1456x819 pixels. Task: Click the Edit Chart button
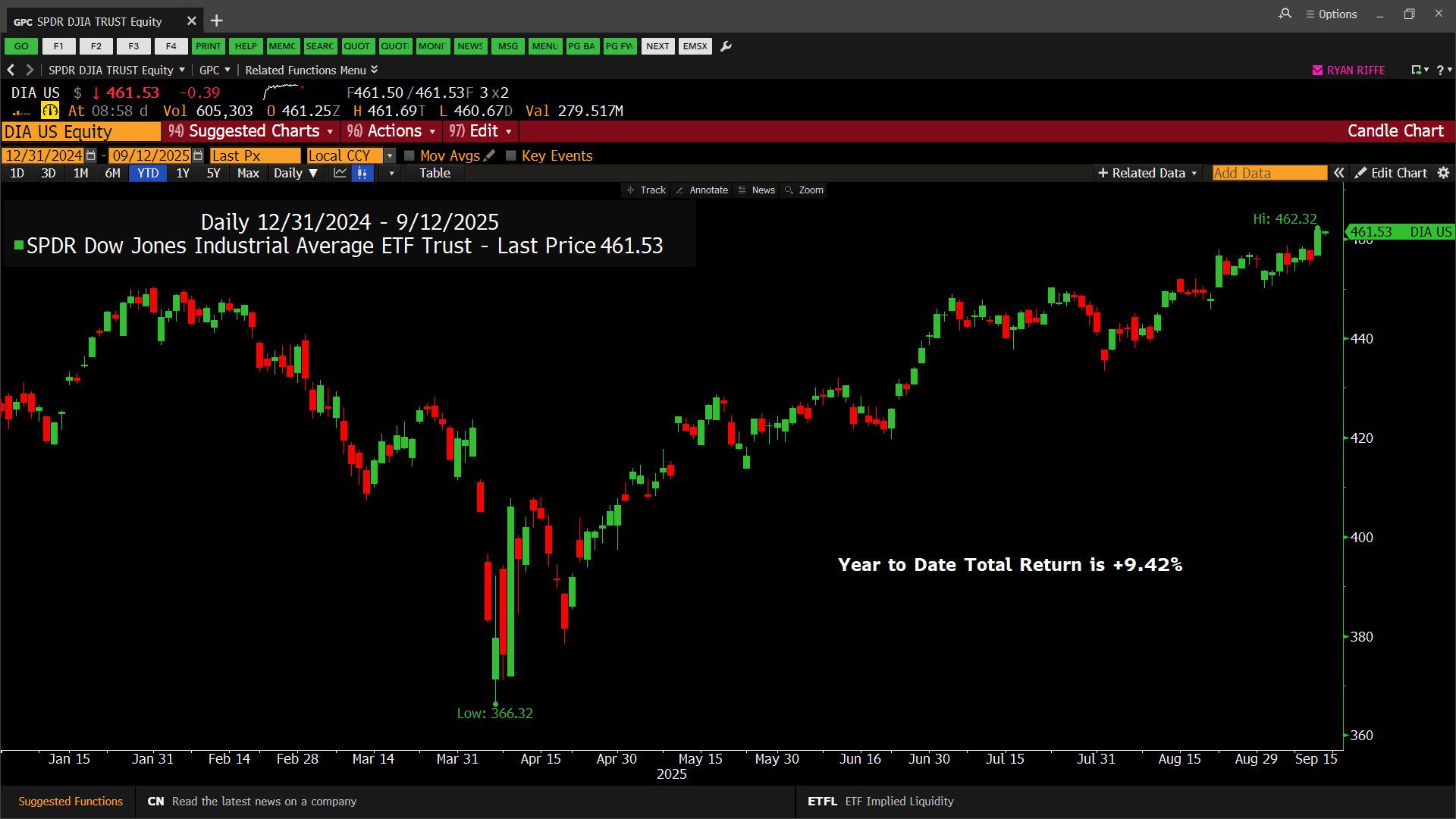[x=1391, y=173]
